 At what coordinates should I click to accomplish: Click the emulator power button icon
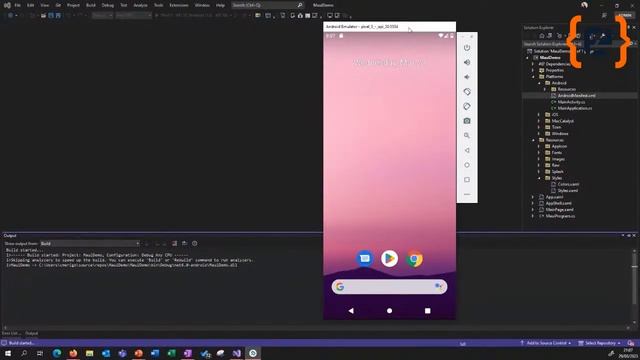click(467, 48)
